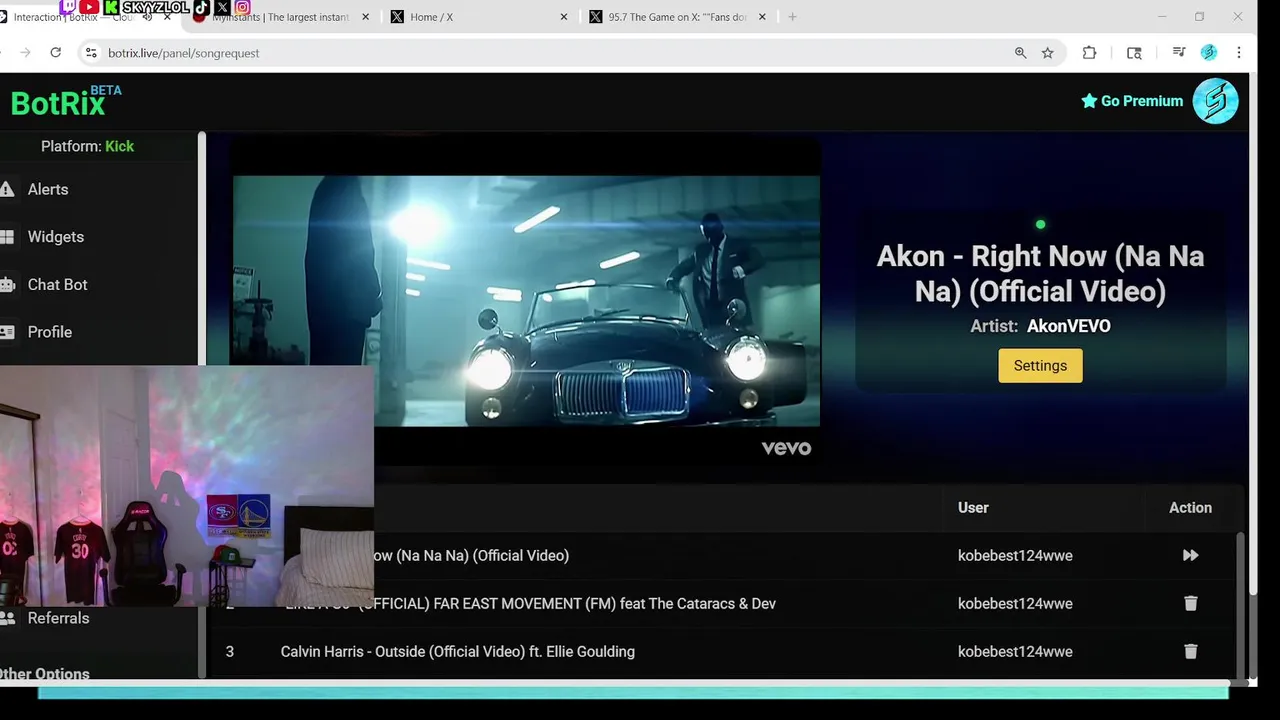The image size is (1280, 720).
Task: Click the sidebar vertical scrollbar
Action: 202,405
